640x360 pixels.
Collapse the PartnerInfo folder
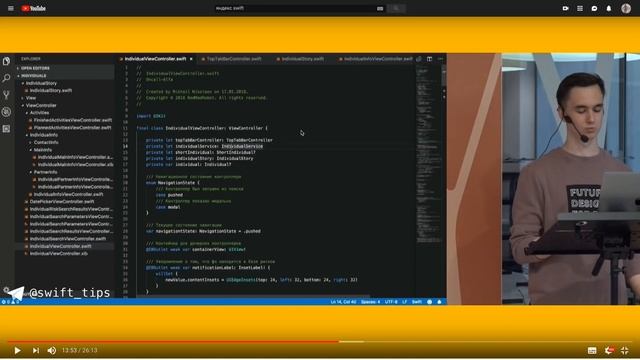point(45,172)
